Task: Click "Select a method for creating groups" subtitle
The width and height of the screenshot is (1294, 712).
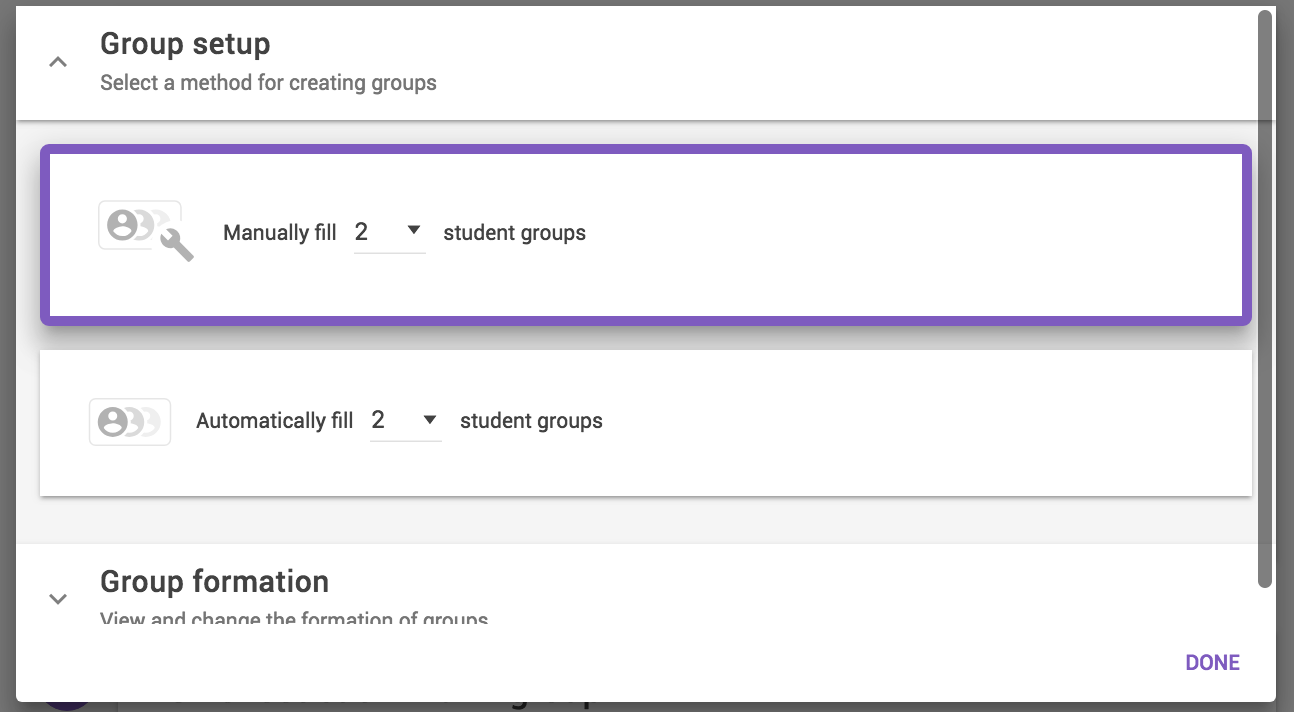Action: [x=268, y=83]
